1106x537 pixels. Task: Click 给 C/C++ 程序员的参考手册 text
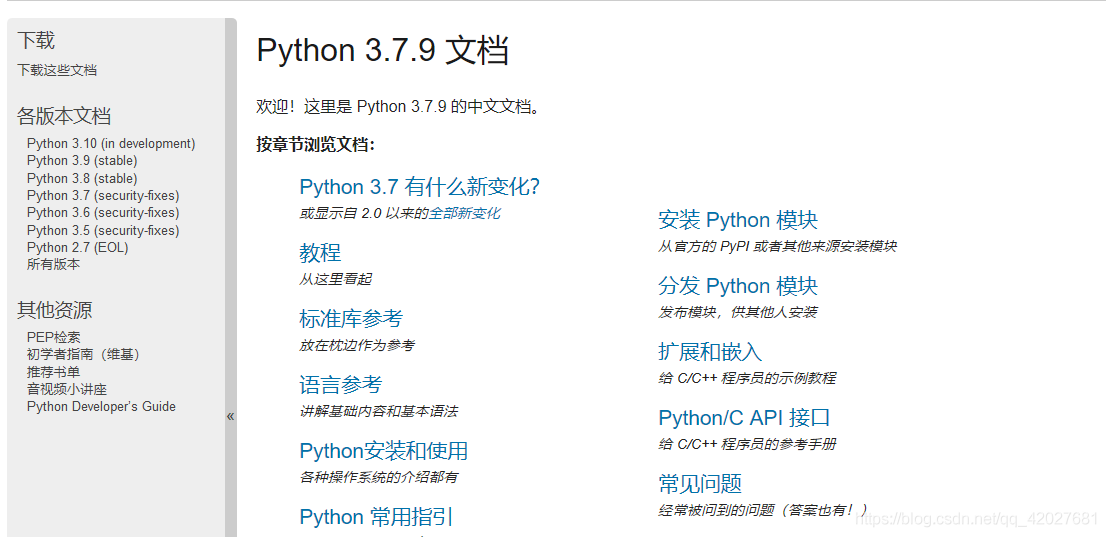(x=747, y=444)
